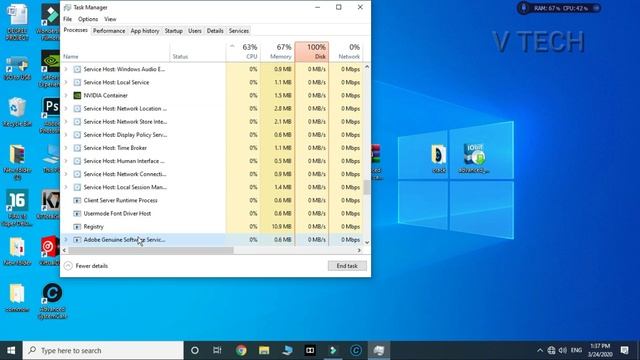The width and height of the screenshot is (640, 360).
Task: Switch to the Users tab
Action: (195, 31)
